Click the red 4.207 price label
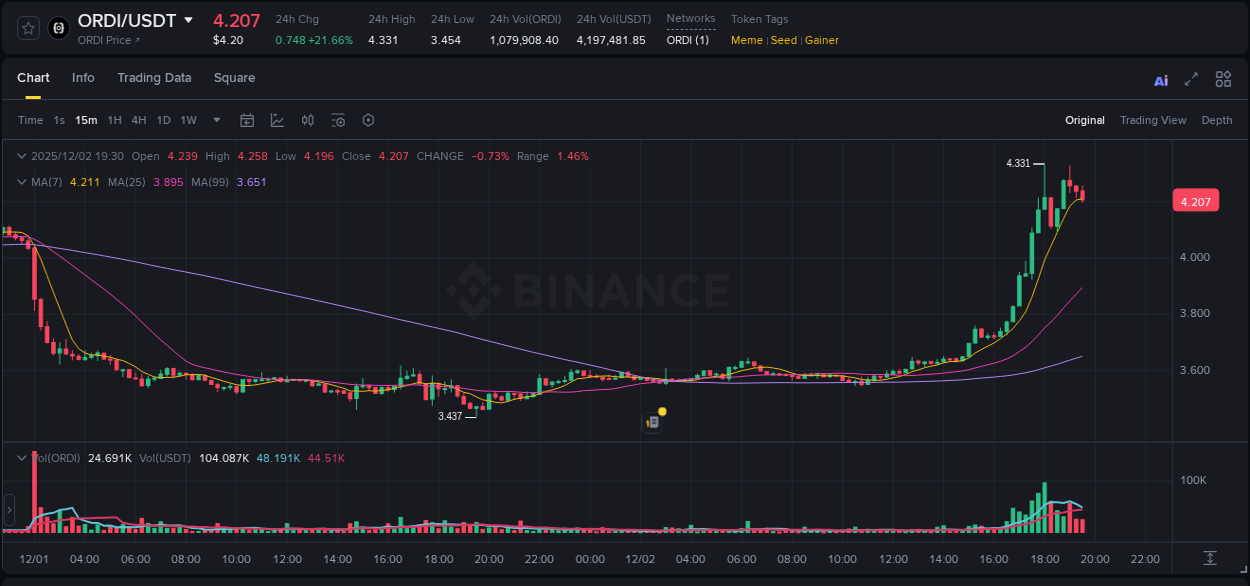The height and width of the screenshot is (586, 1250). click(x=1196, y=200)
